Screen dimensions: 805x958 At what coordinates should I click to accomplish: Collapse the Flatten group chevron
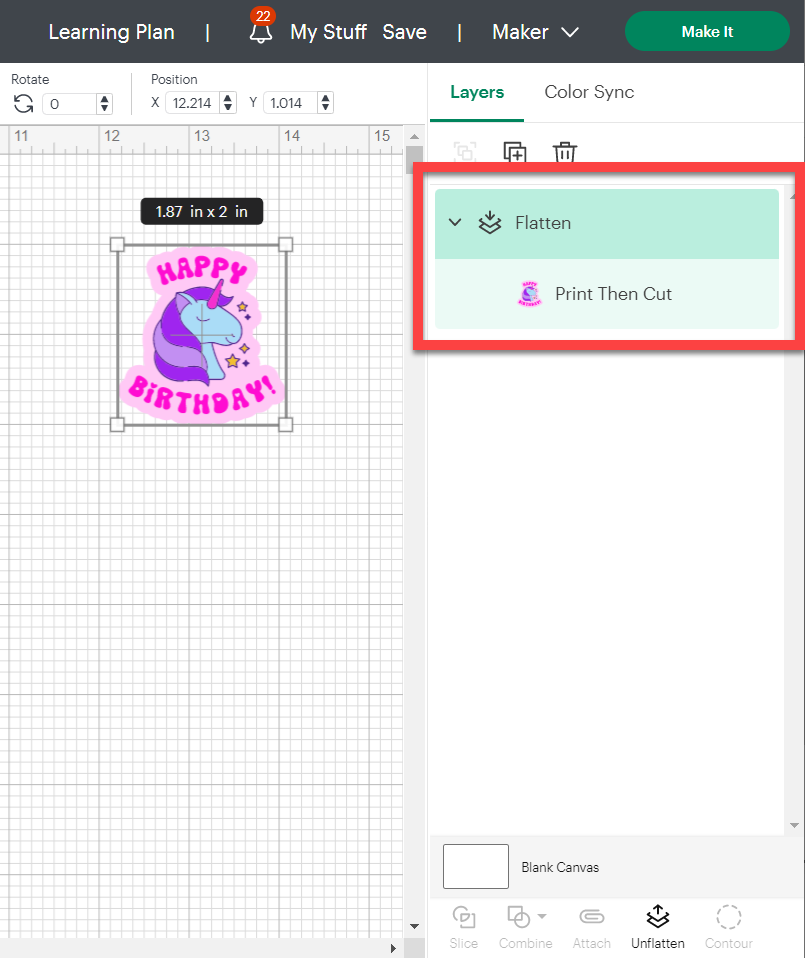pos(455,222)
